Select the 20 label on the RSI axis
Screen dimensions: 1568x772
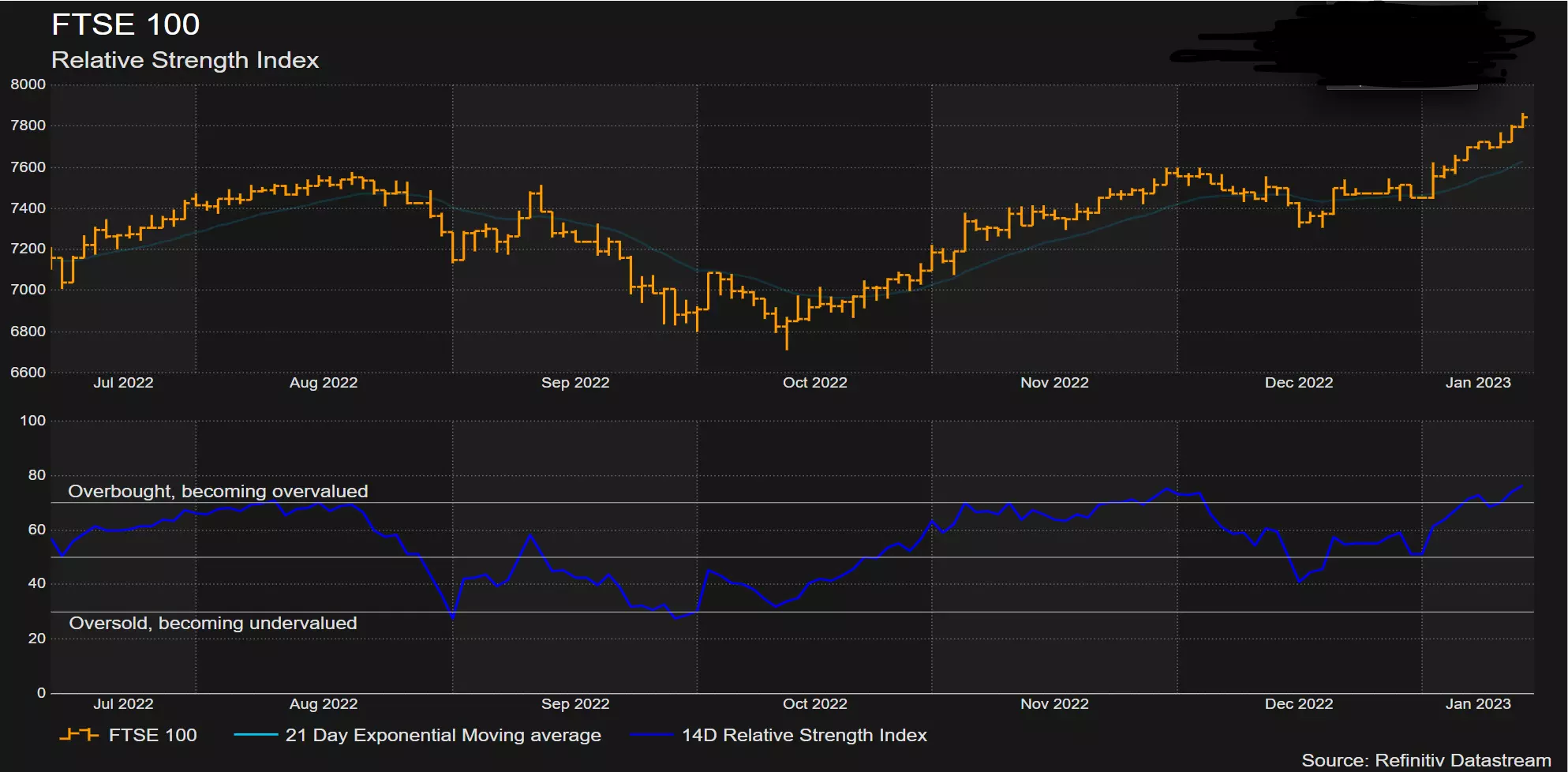pos(37,639)
